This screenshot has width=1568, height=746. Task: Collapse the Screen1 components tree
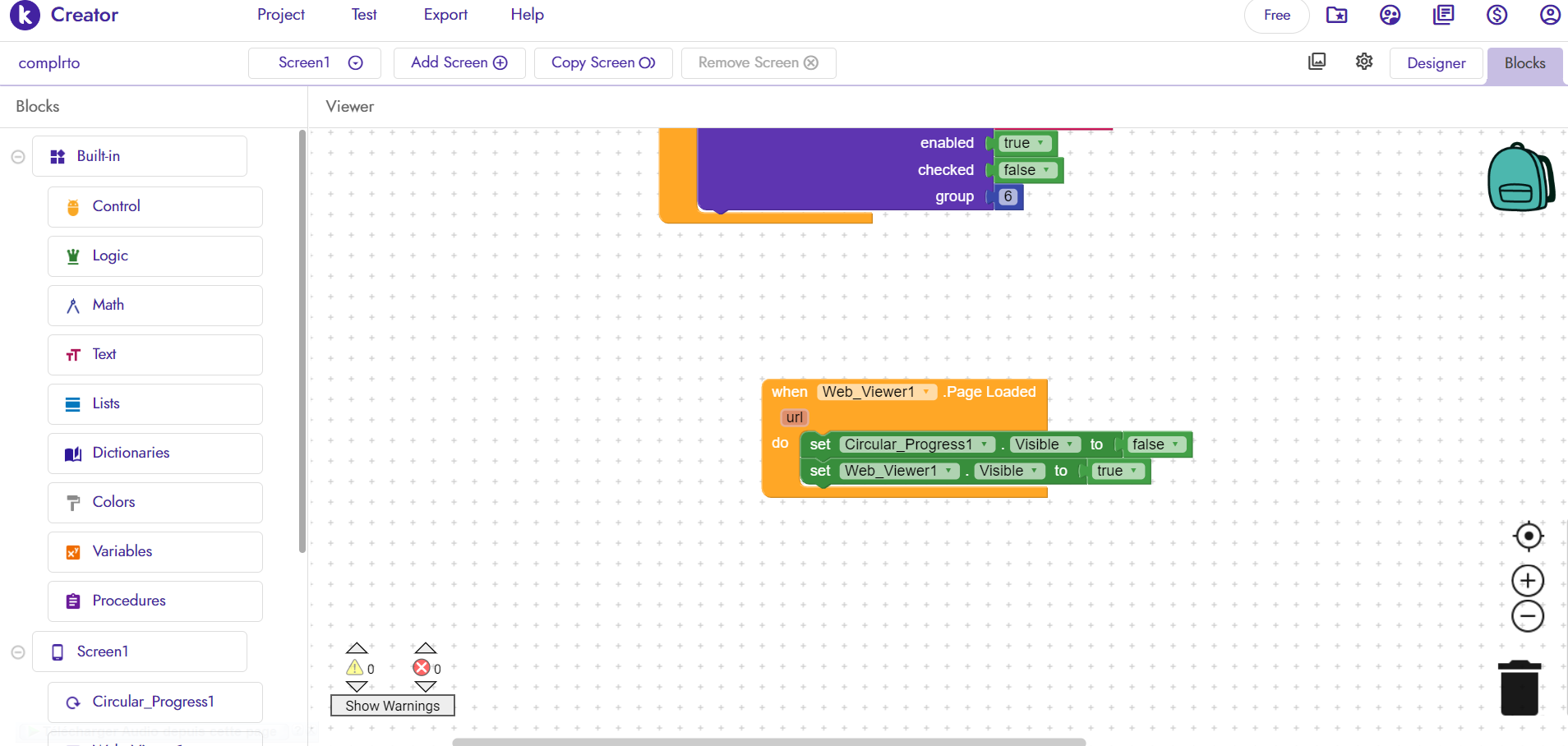click(18, 652)
